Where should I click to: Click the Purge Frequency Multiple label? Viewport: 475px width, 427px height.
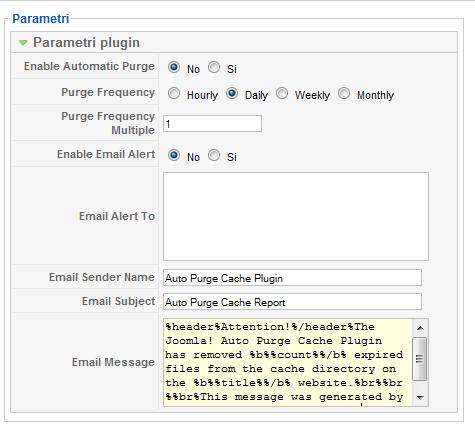coord(108,123)
